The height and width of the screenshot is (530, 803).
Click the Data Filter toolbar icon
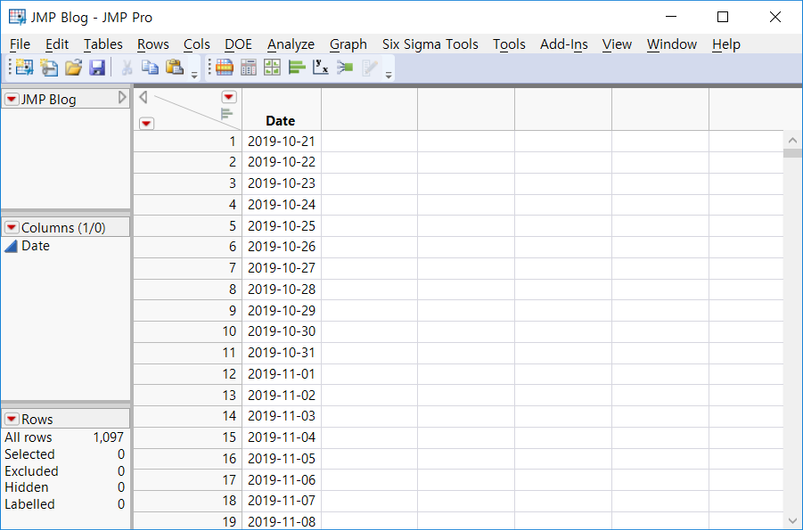coord(224,67)
